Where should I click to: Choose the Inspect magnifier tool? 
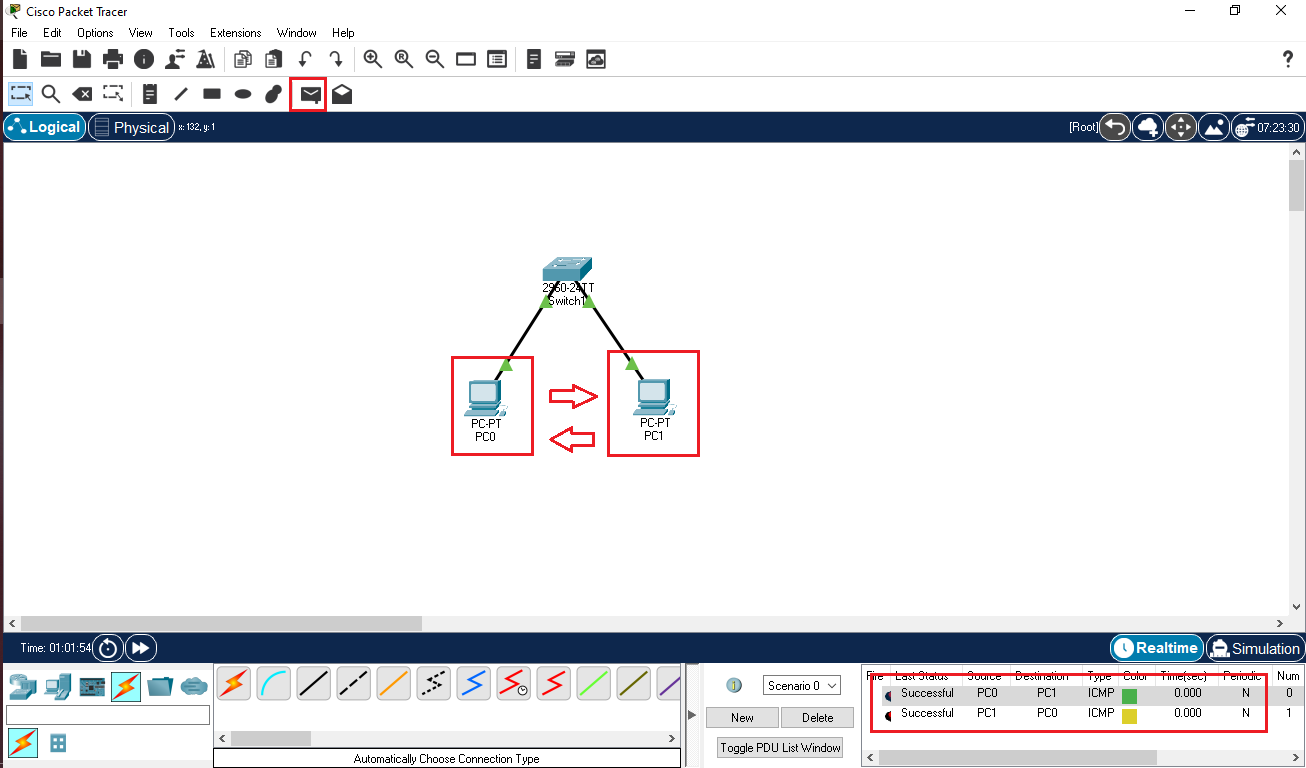(51, 94)
